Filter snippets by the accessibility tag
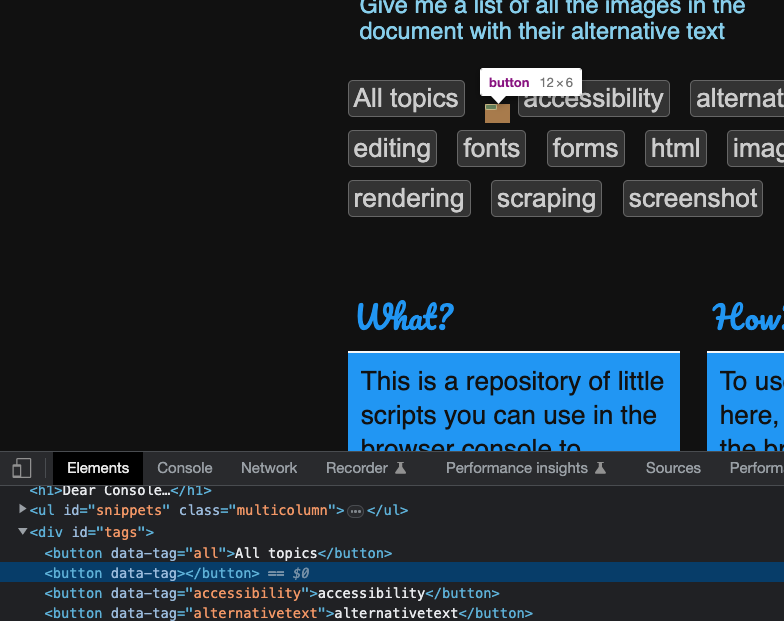Viewport: 784px width, 621px height. 594,98
